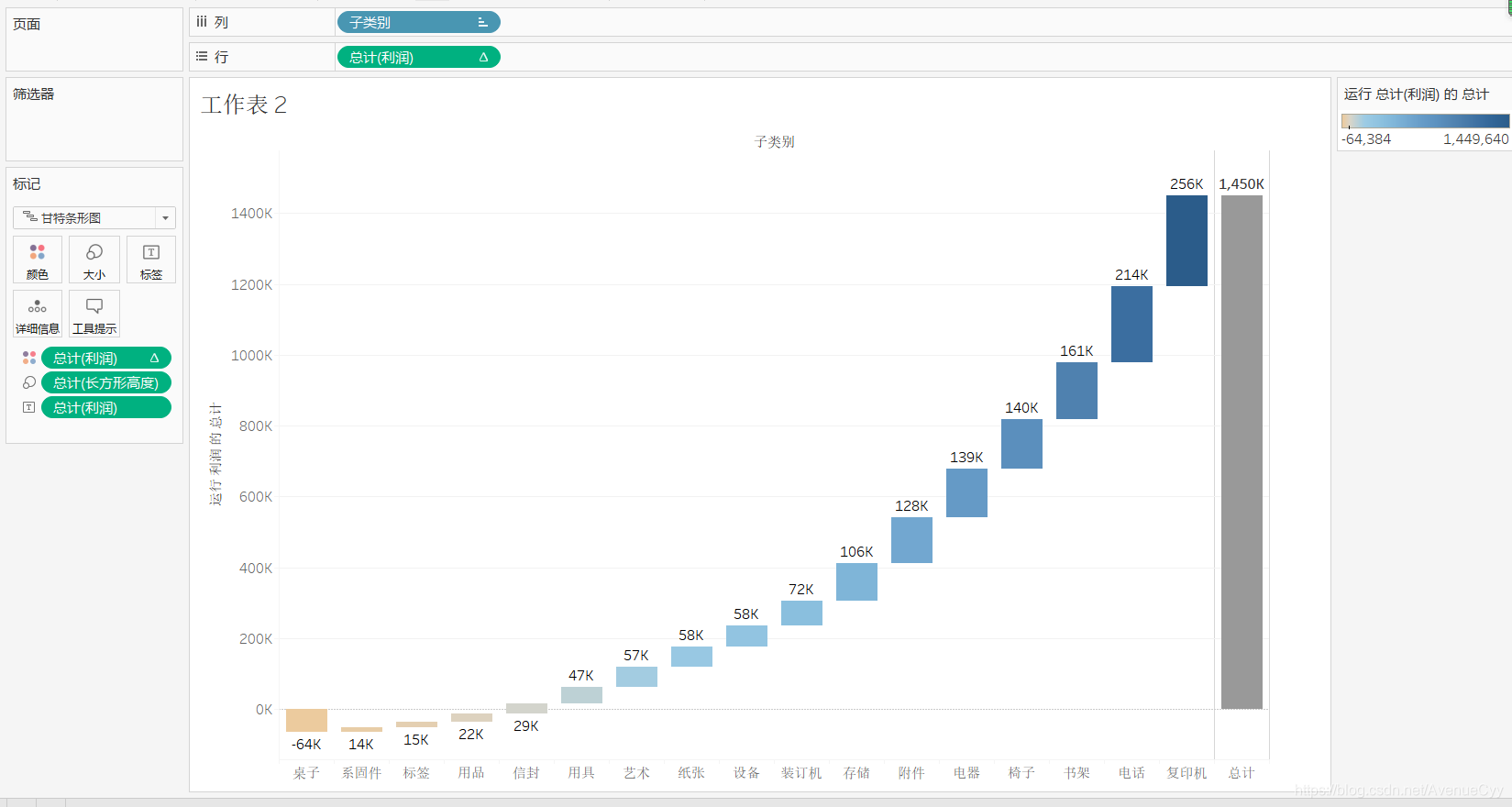Select the 存储 bar labeled 106K
The image size is (1512, 807).
[856, 581]
